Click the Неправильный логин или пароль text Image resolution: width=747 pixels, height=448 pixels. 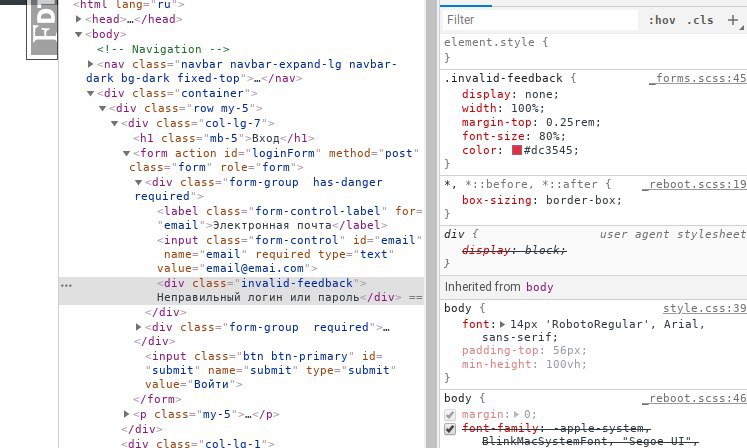coord(258,297)
